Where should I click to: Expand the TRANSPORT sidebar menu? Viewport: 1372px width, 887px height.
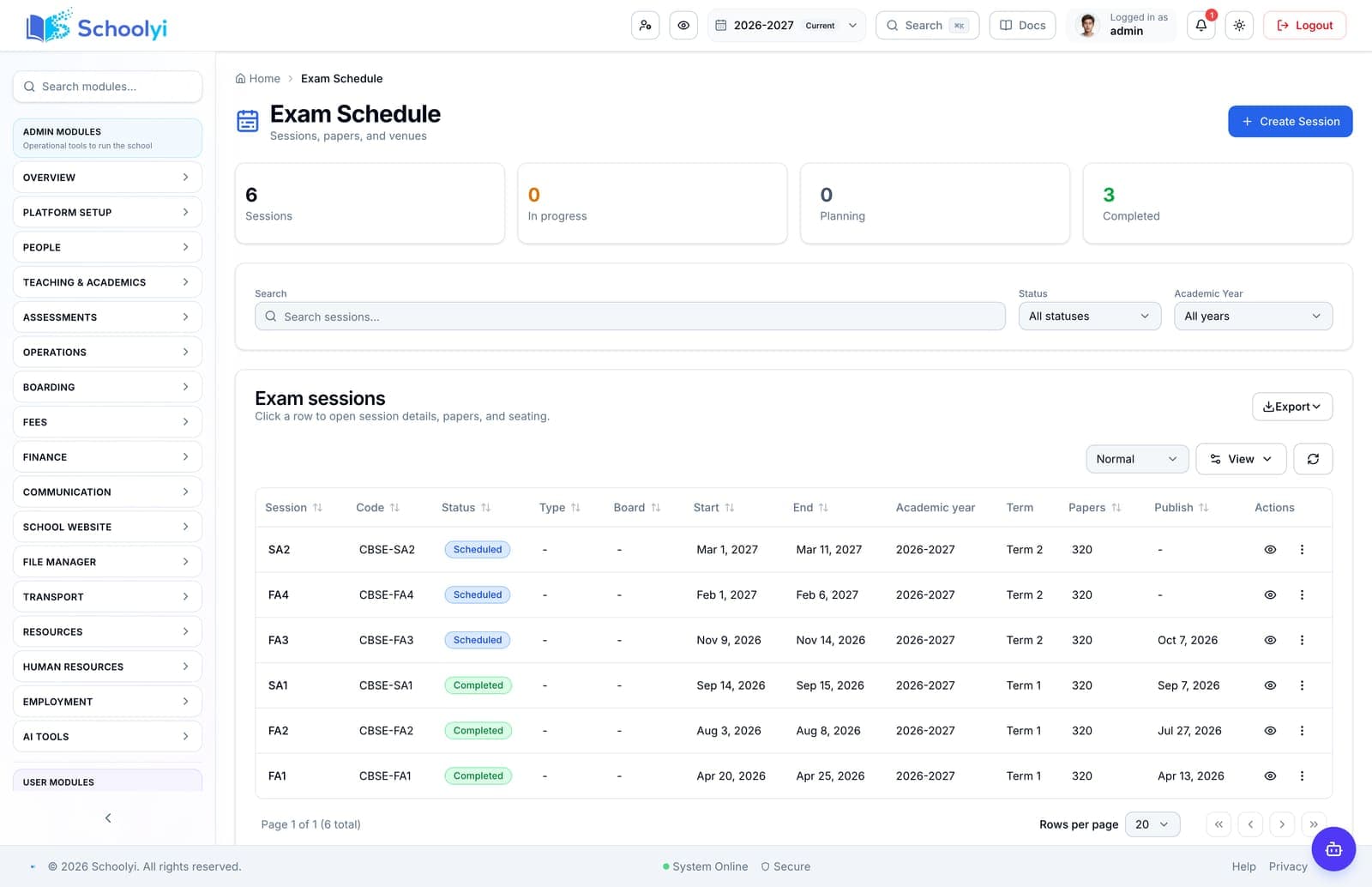(x=107, y=597)
